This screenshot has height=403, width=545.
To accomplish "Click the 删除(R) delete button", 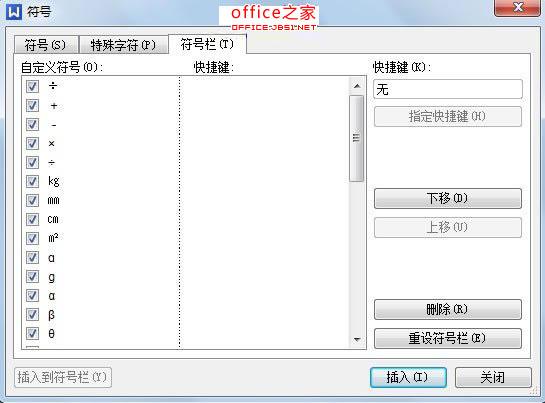I will [448, 309].
